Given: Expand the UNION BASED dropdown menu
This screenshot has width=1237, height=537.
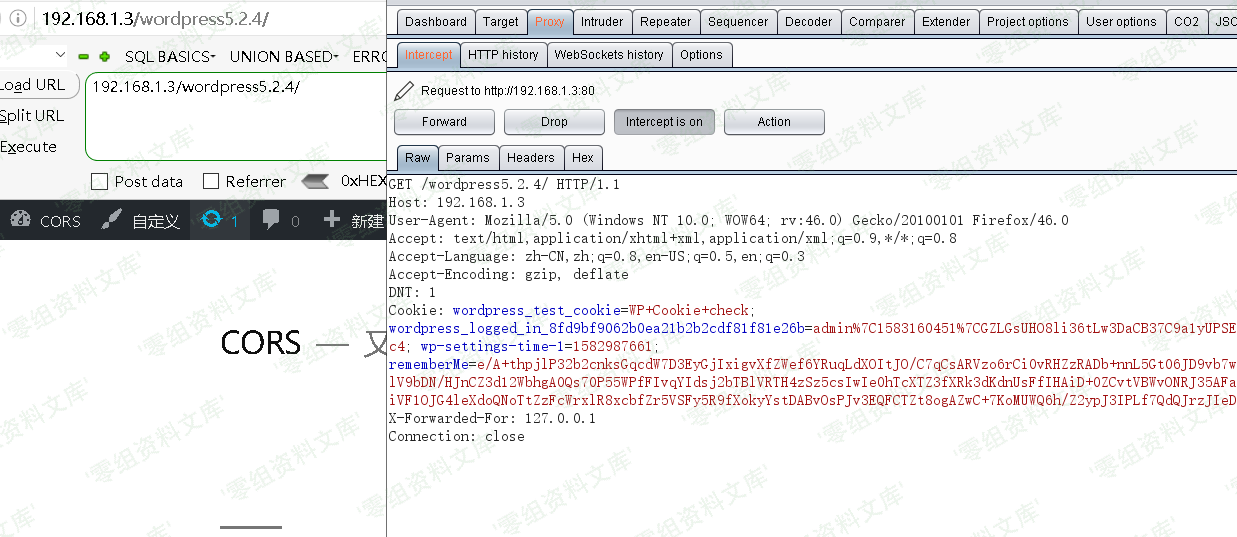Looking at the screenshot, I should point(284,57).
